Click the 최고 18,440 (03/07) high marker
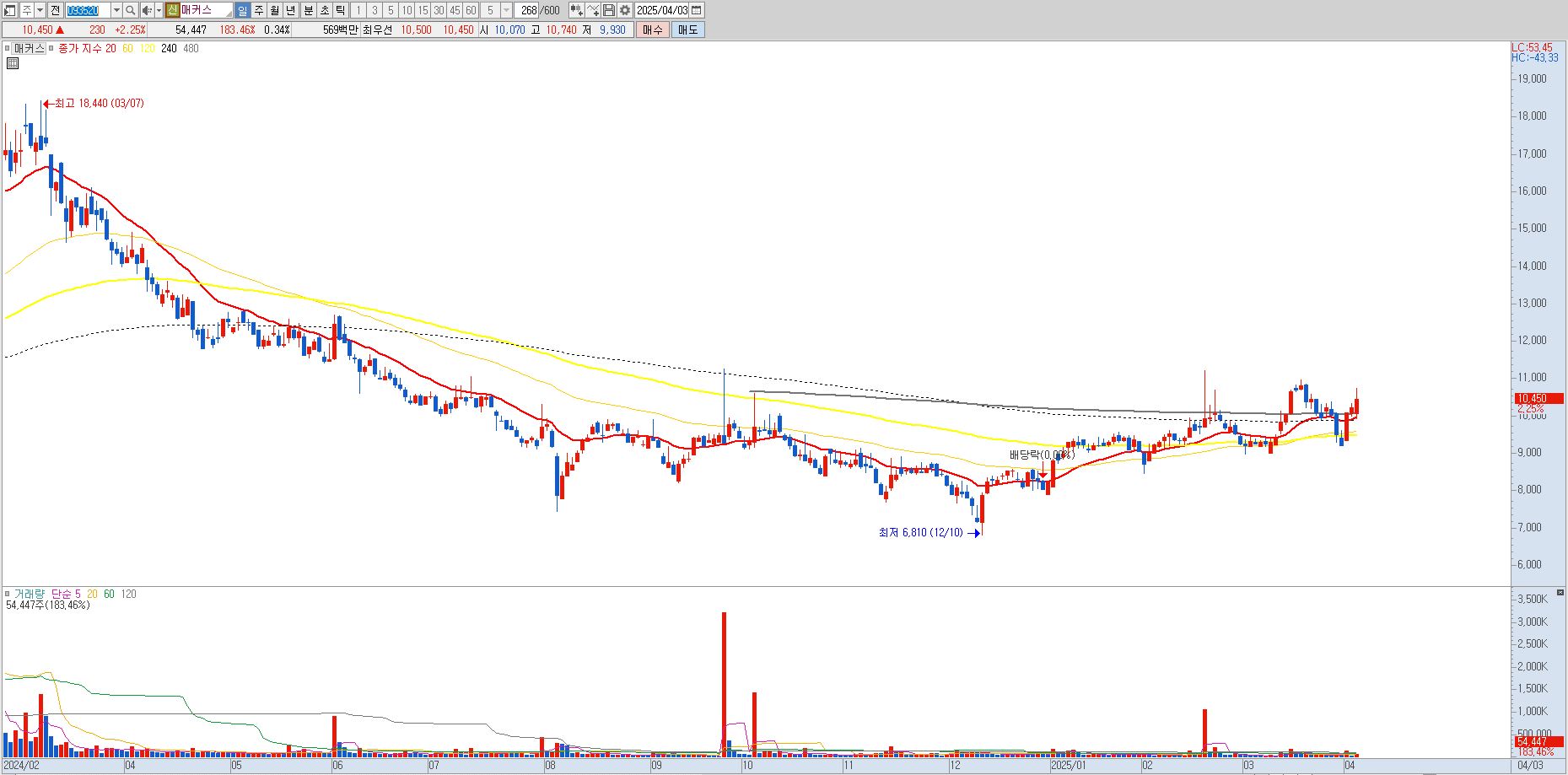Image resolution: width=1568 pixels, height=775 pixels. 94,103
